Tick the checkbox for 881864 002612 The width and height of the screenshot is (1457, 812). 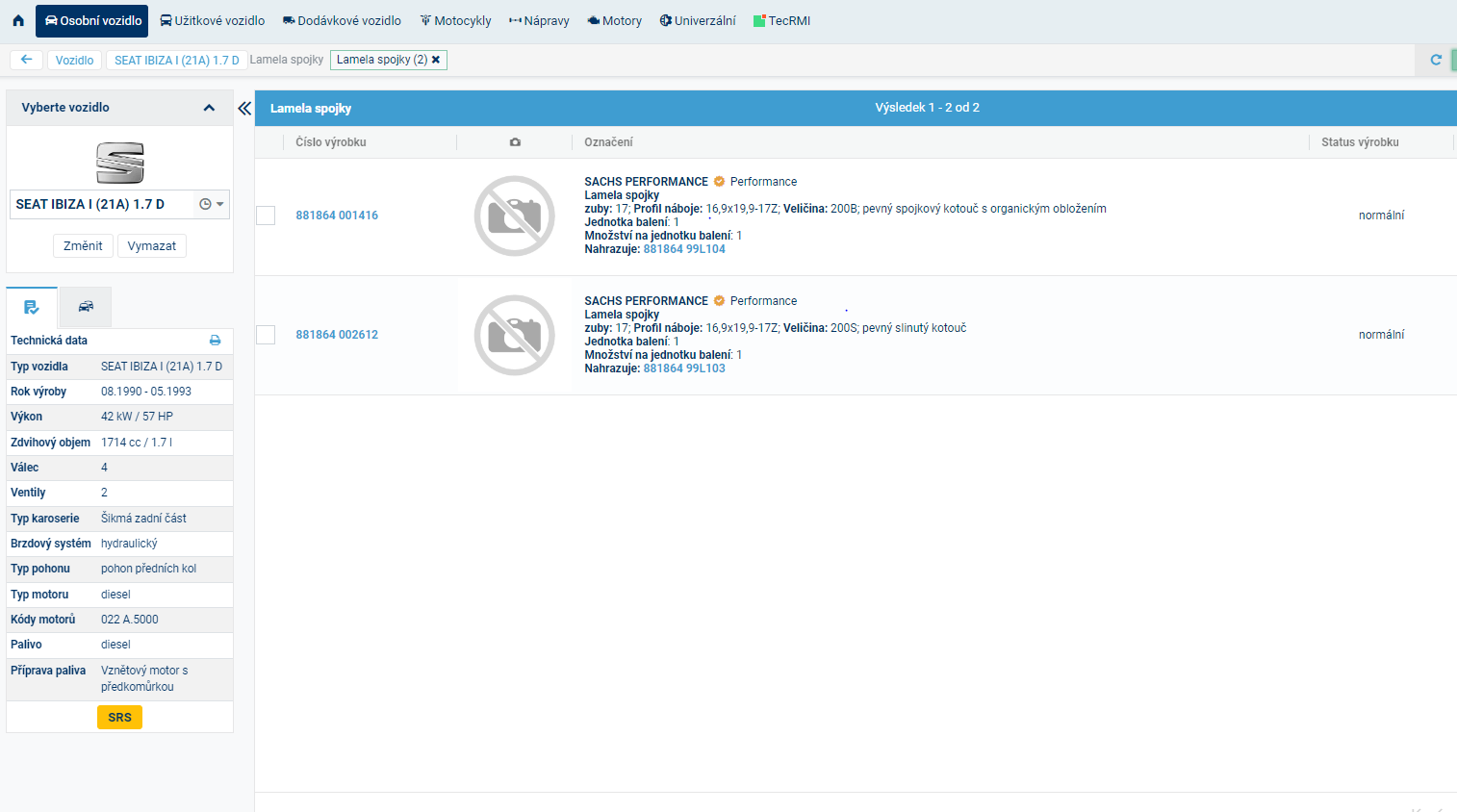click(266, 335)
